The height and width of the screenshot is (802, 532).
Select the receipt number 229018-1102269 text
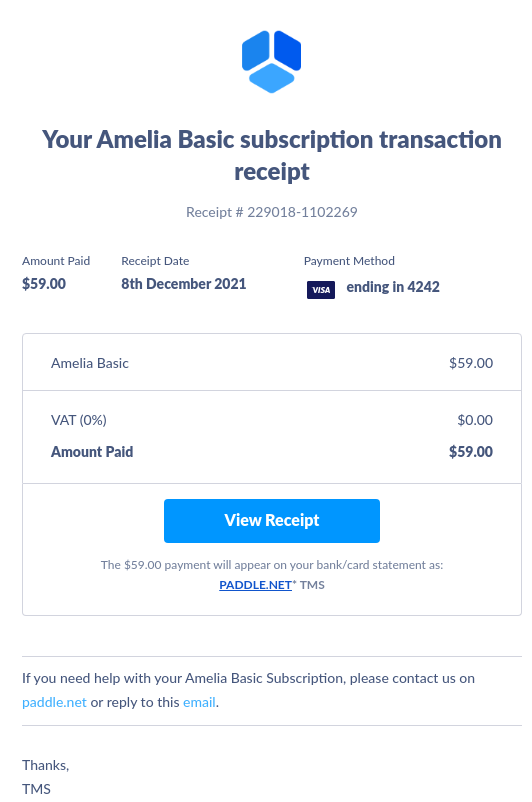click(302, 212)
